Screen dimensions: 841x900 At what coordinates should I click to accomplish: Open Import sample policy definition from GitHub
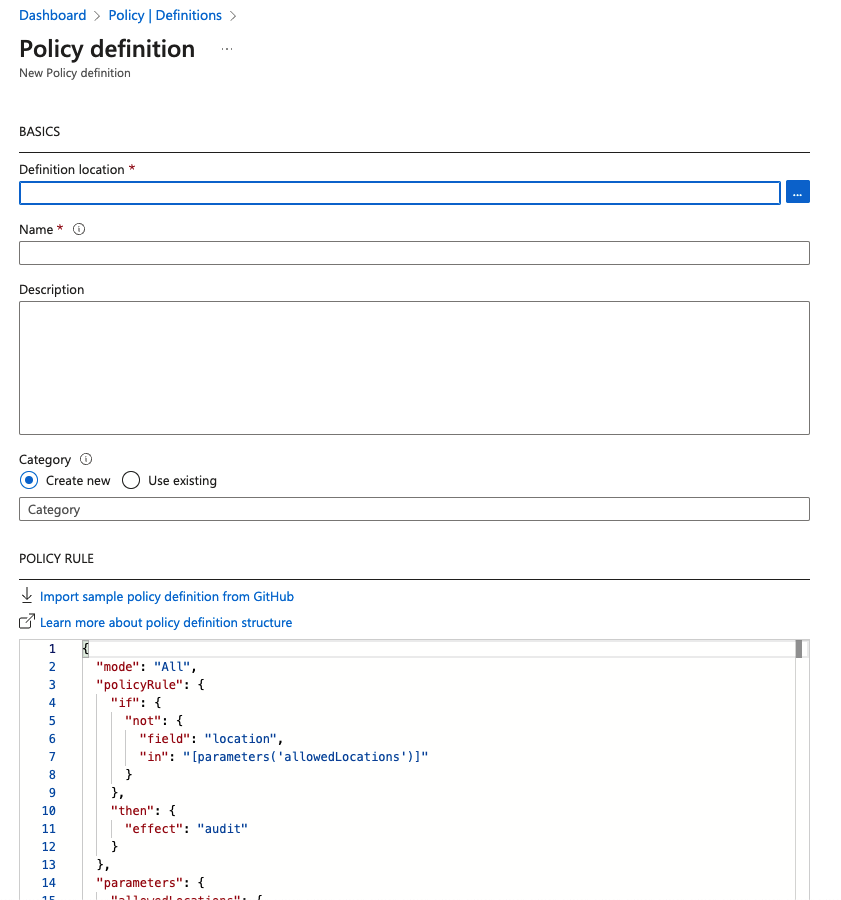pos(167,596)
